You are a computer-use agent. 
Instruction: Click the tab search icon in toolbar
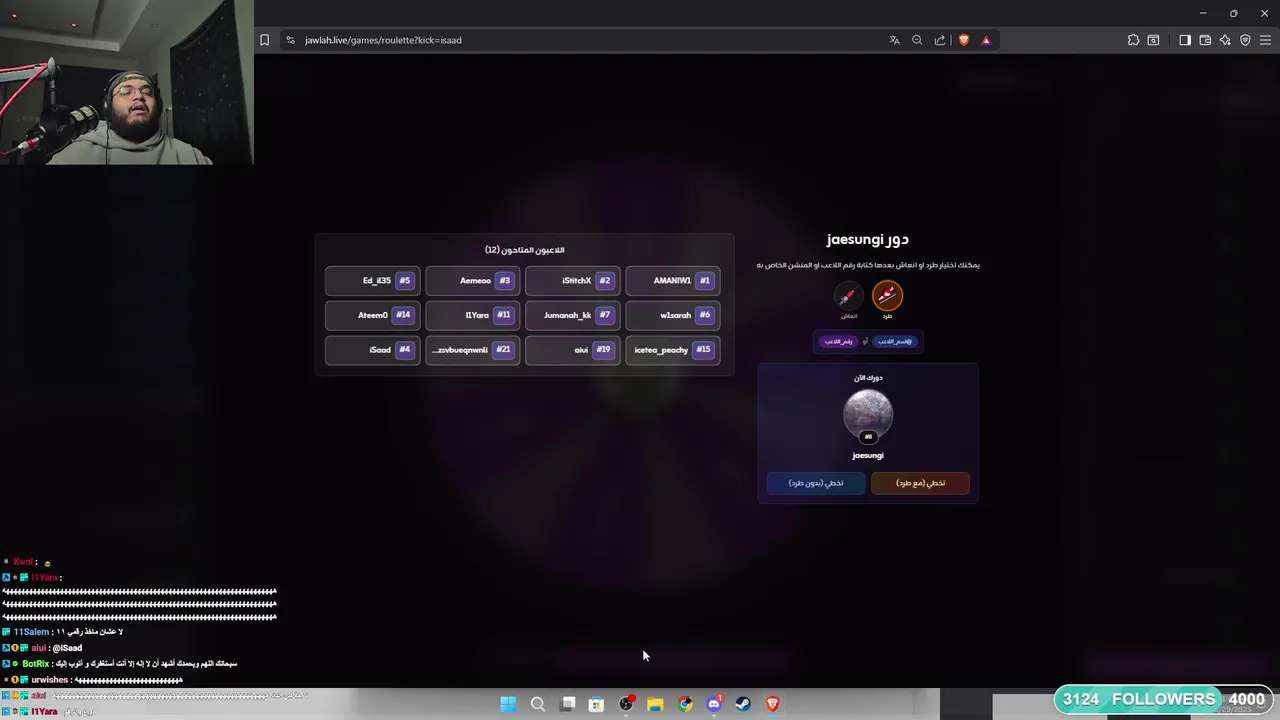1153,40
